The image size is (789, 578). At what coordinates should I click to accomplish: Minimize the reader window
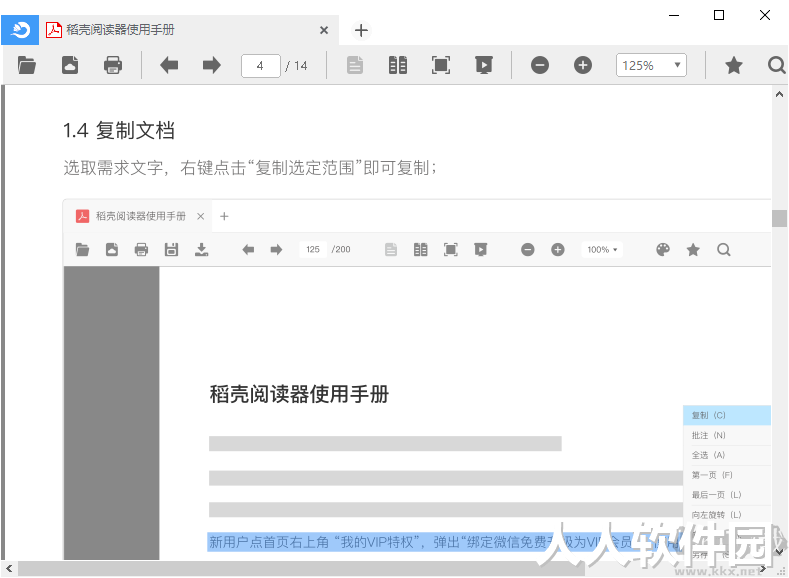point(674,15)
